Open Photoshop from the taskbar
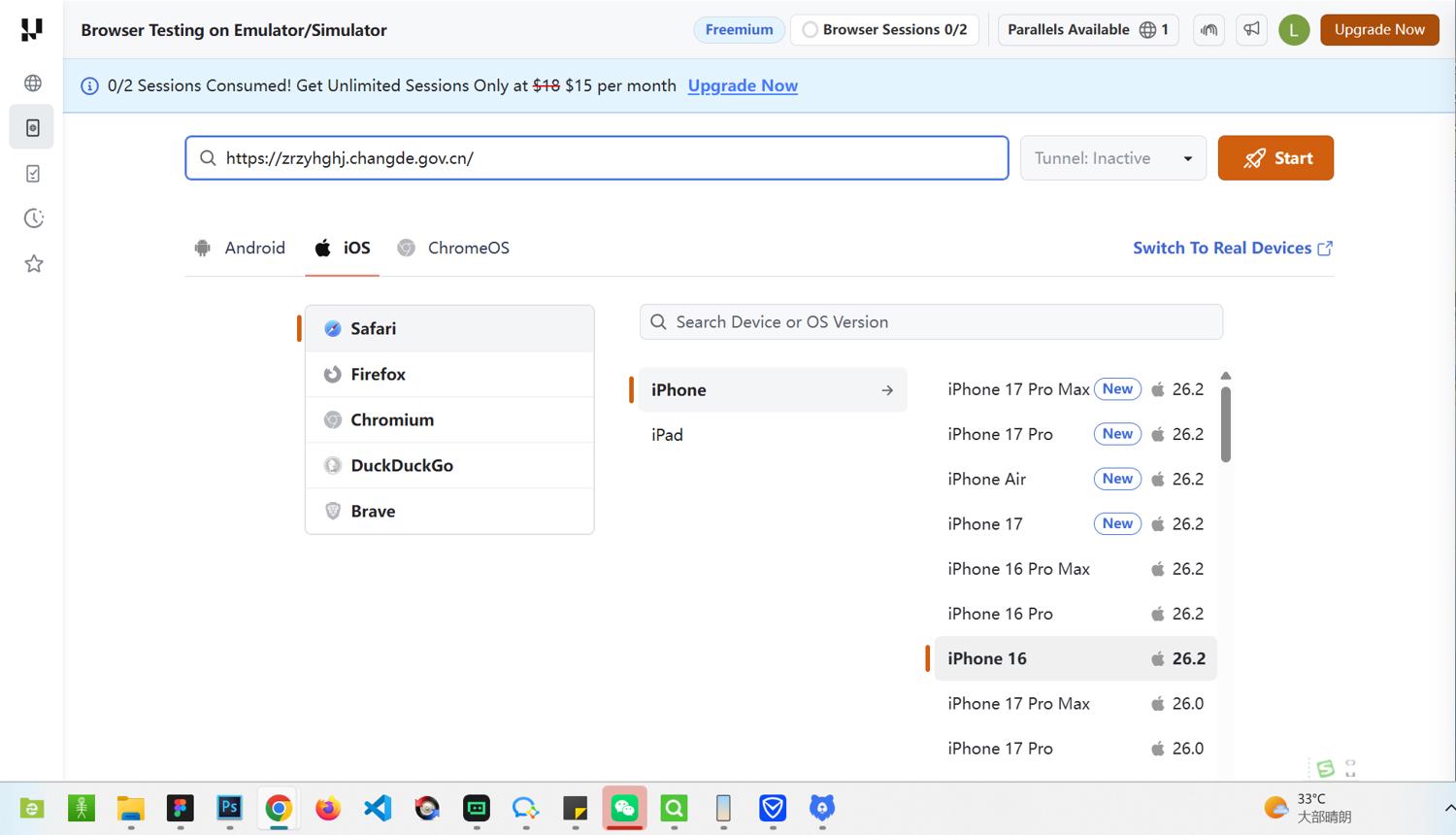The width and height of the screenshot is (1456, 835). click(229, 808)
